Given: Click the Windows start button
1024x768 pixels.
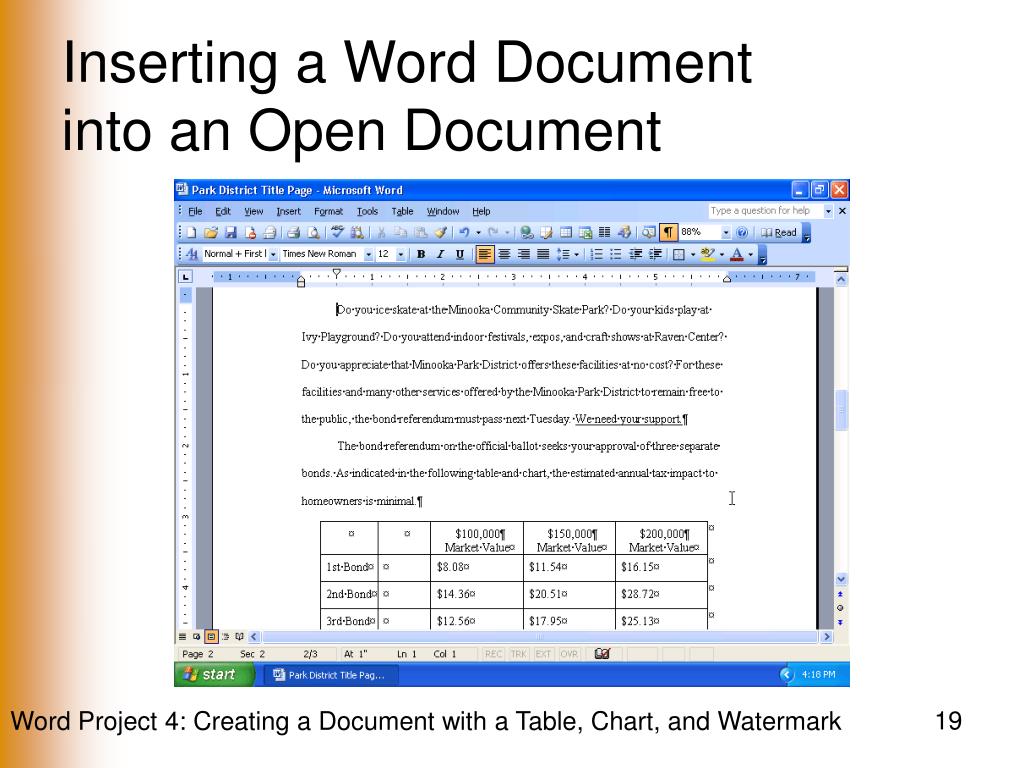Looking at the screenshot, I should 214,675.
